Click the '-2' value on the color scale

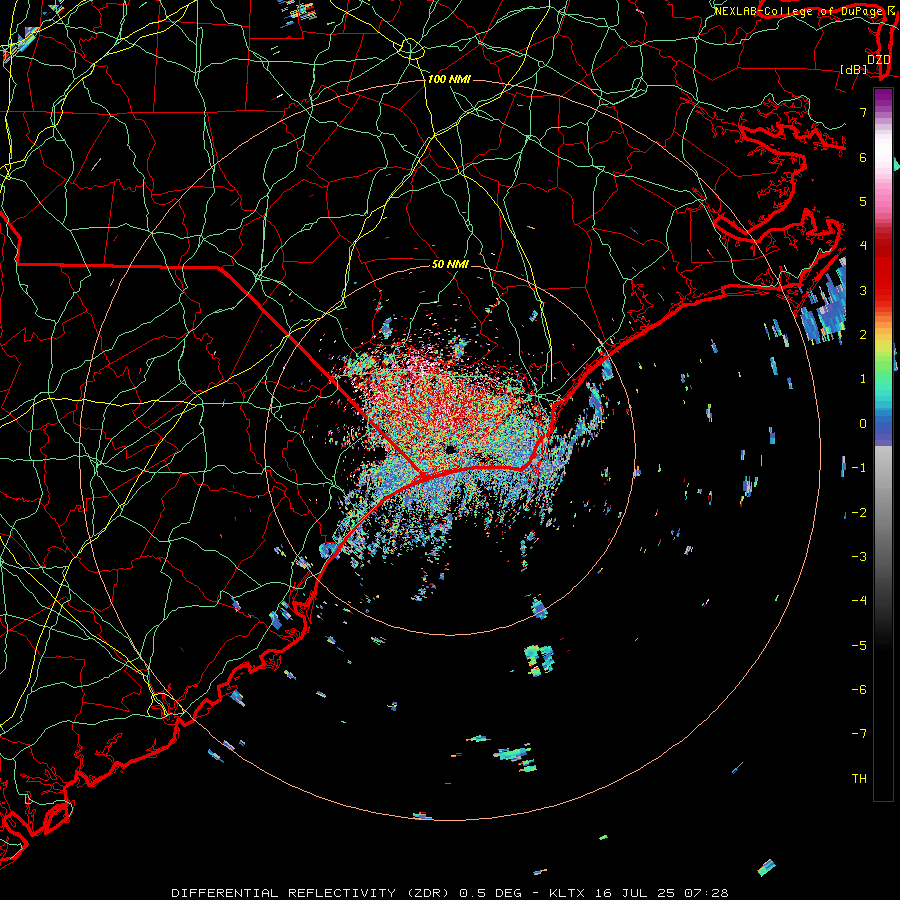pyautogui.click(x=859, y=513)
